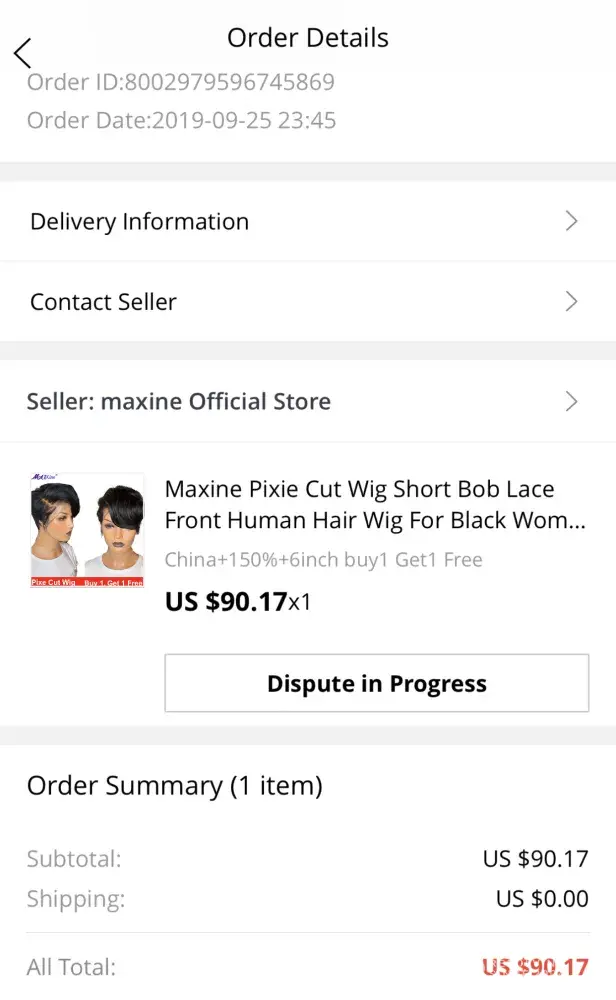Click the Shipping US $0.00 amount
This screenshot has width=616, height=1000.
(x=542, y=899)
